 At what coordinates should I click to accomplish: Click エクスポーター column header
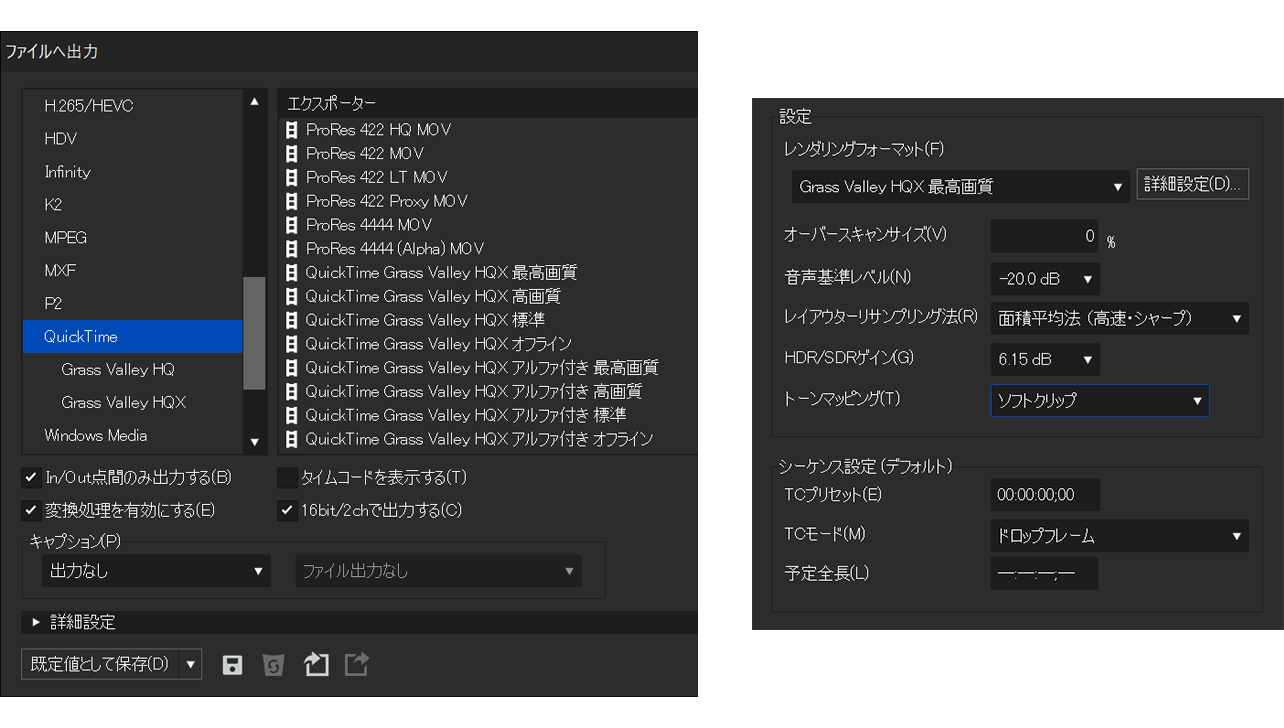click(487, 103)
